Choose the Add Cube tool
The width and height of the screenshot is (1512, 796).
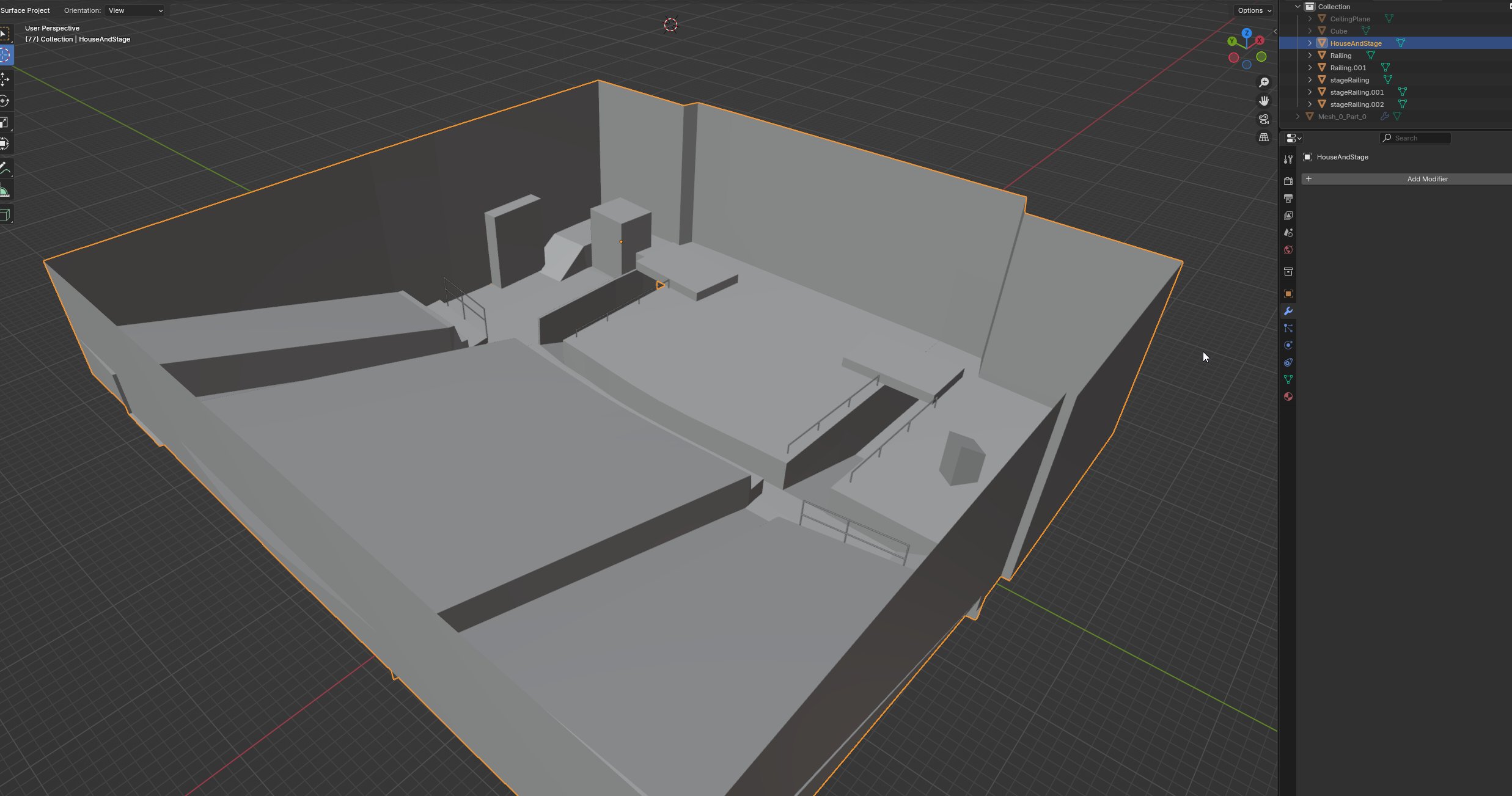[x=5, y=214]
